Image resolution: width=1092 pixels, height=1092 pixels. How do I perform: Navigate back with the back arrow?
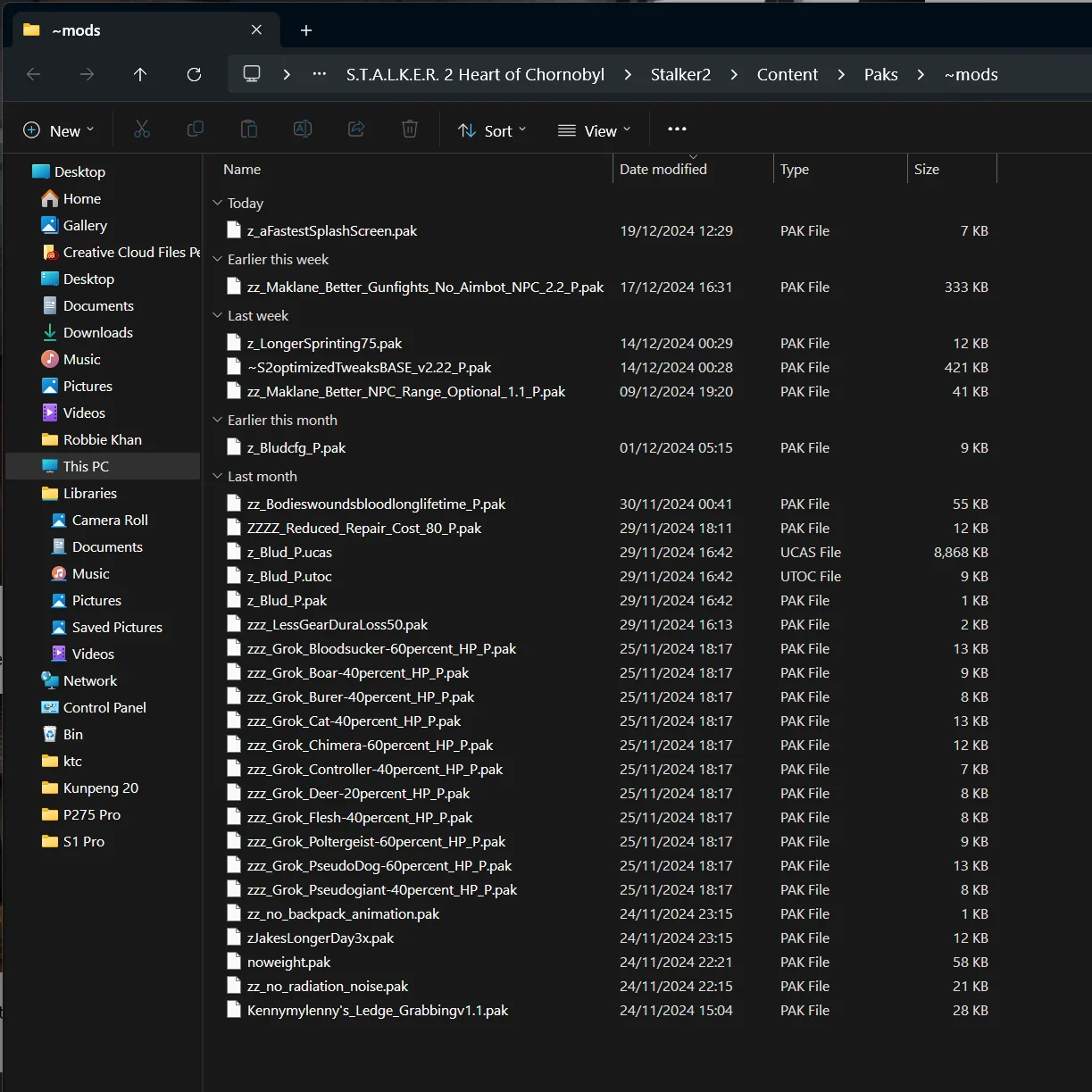pyautogui.click(x=34, y=75)
